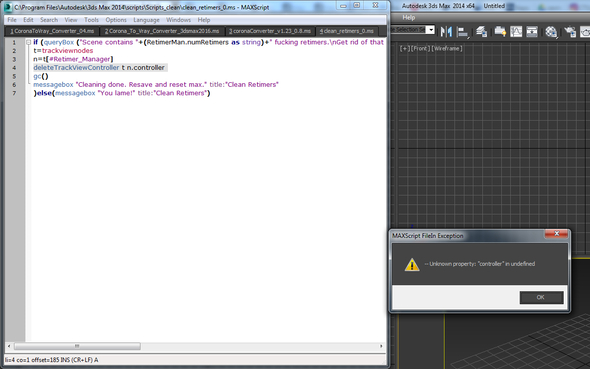The image size is (590, 369).
Task: Click the Mirror tool in 3ds Max toolbar
Action: 446,32
